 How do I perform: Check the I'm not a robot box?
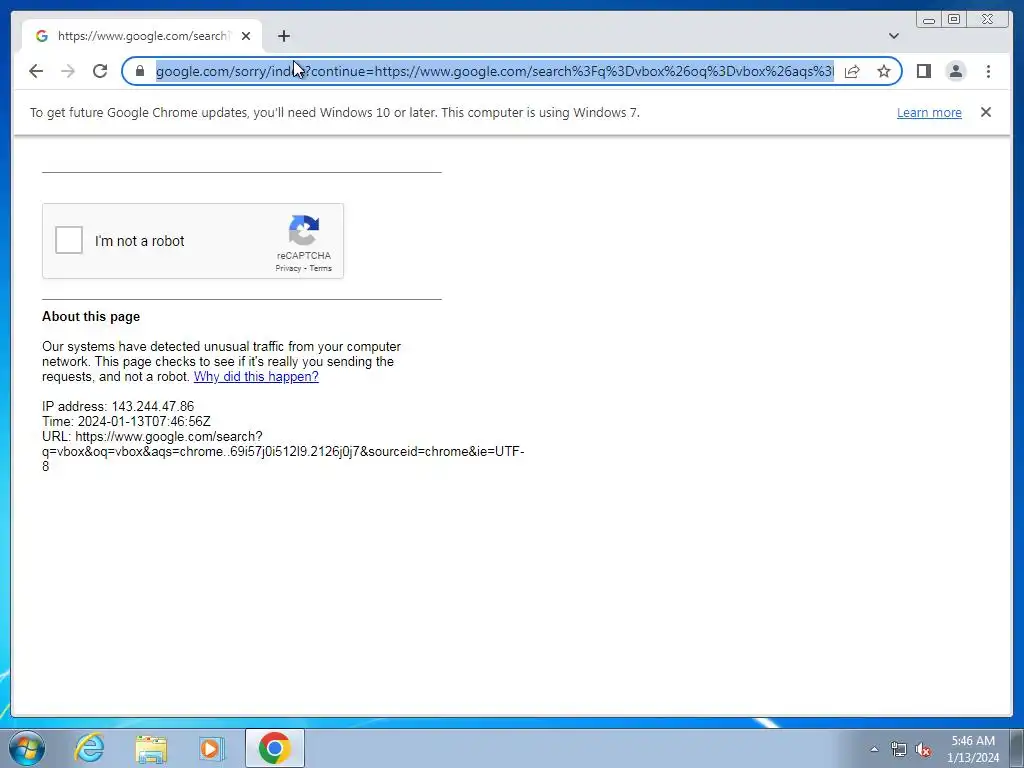(x=69, y=240)
